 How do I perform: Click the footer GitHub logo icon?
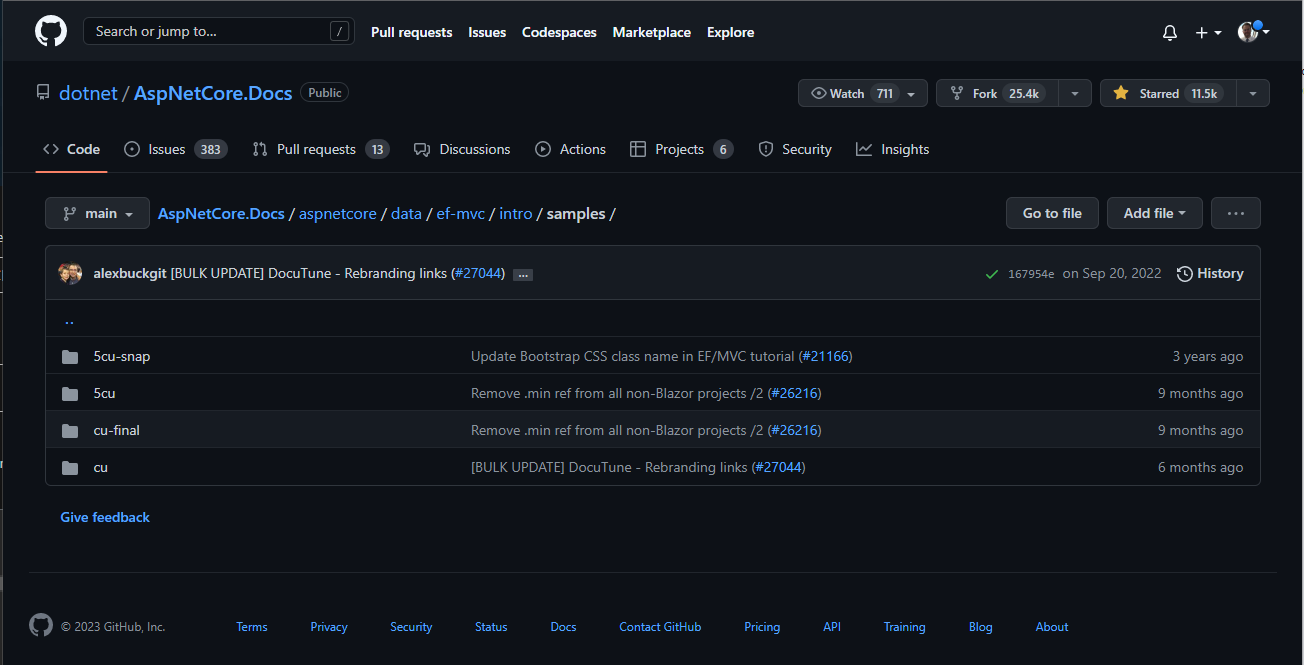click(x=41, y=626)
